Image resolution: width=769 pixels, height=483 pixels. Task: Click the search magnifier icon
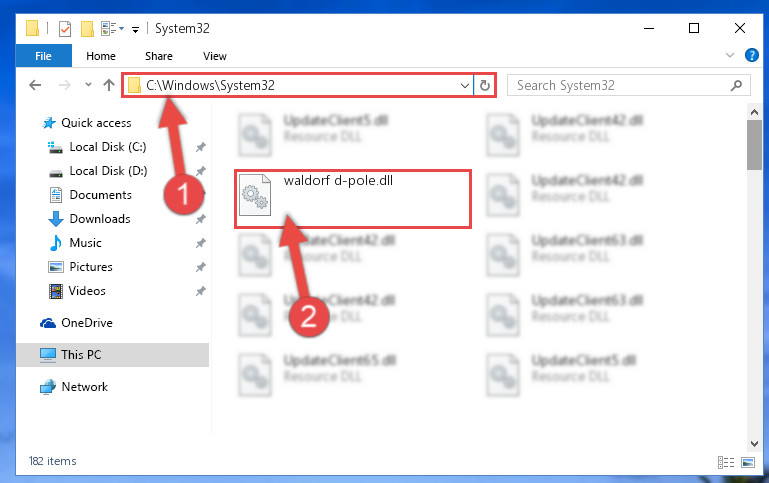point(736,86)
